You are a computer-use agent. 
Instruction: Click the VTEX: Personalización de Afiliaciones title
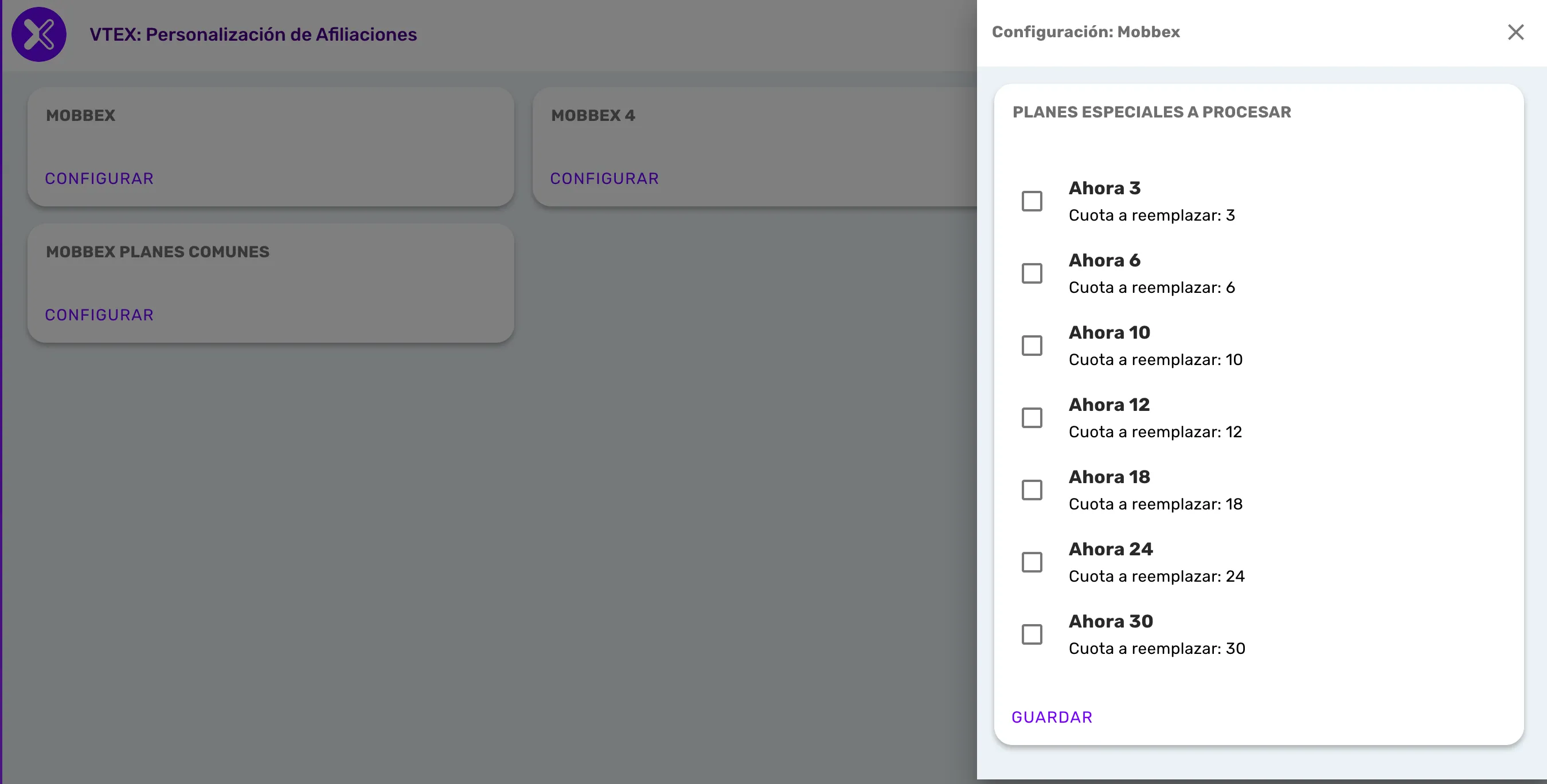click(253, 34)
